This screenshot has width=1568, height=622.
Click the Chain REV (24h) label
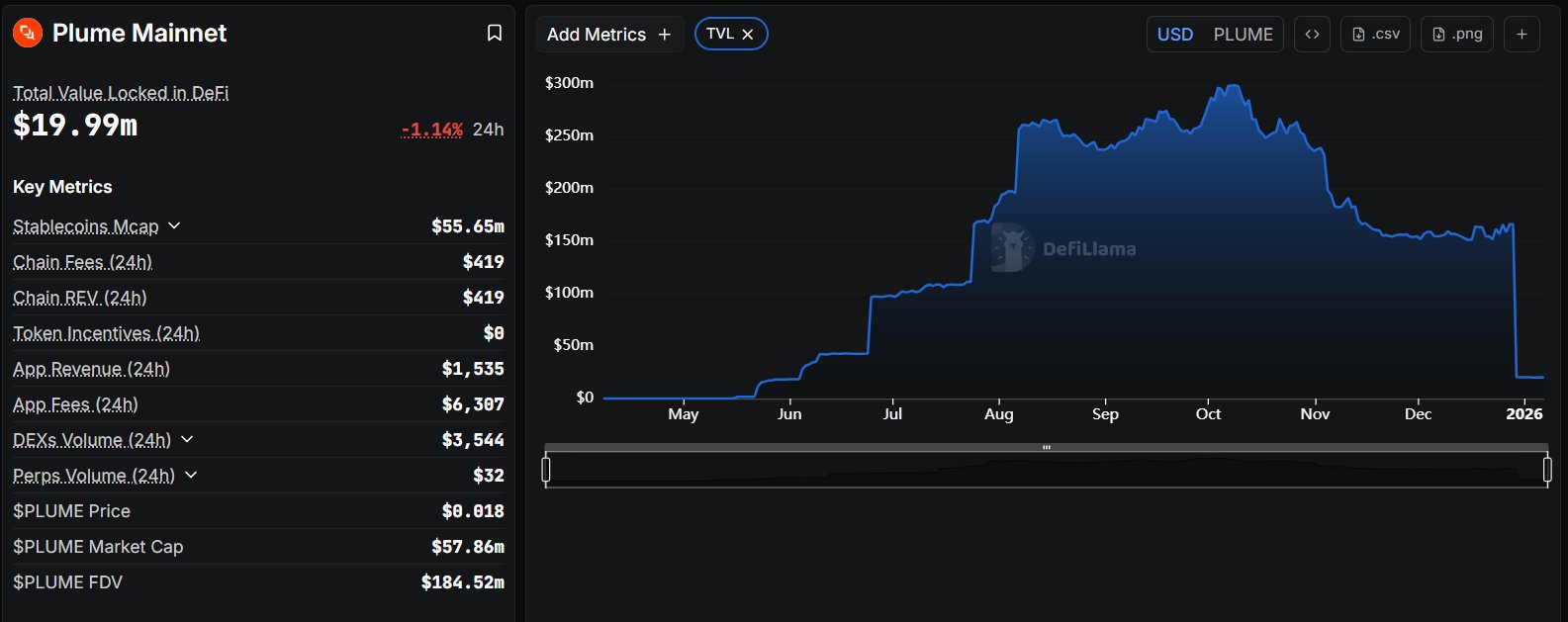(79, 298)
